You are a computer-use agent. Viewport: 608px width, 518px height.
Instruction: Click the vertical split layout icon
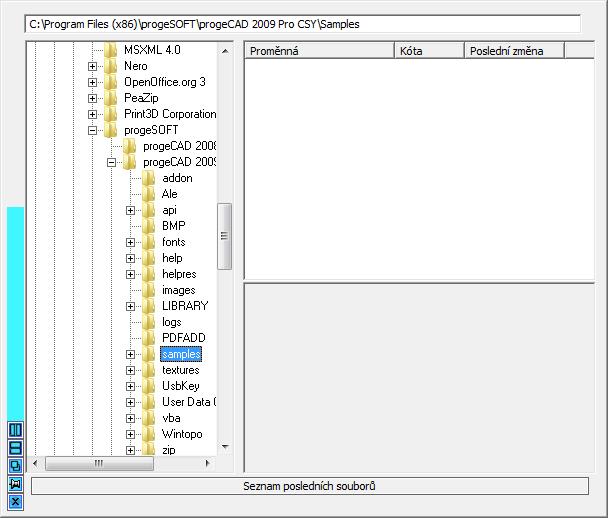pyautogui.click(x=15, y=430)
